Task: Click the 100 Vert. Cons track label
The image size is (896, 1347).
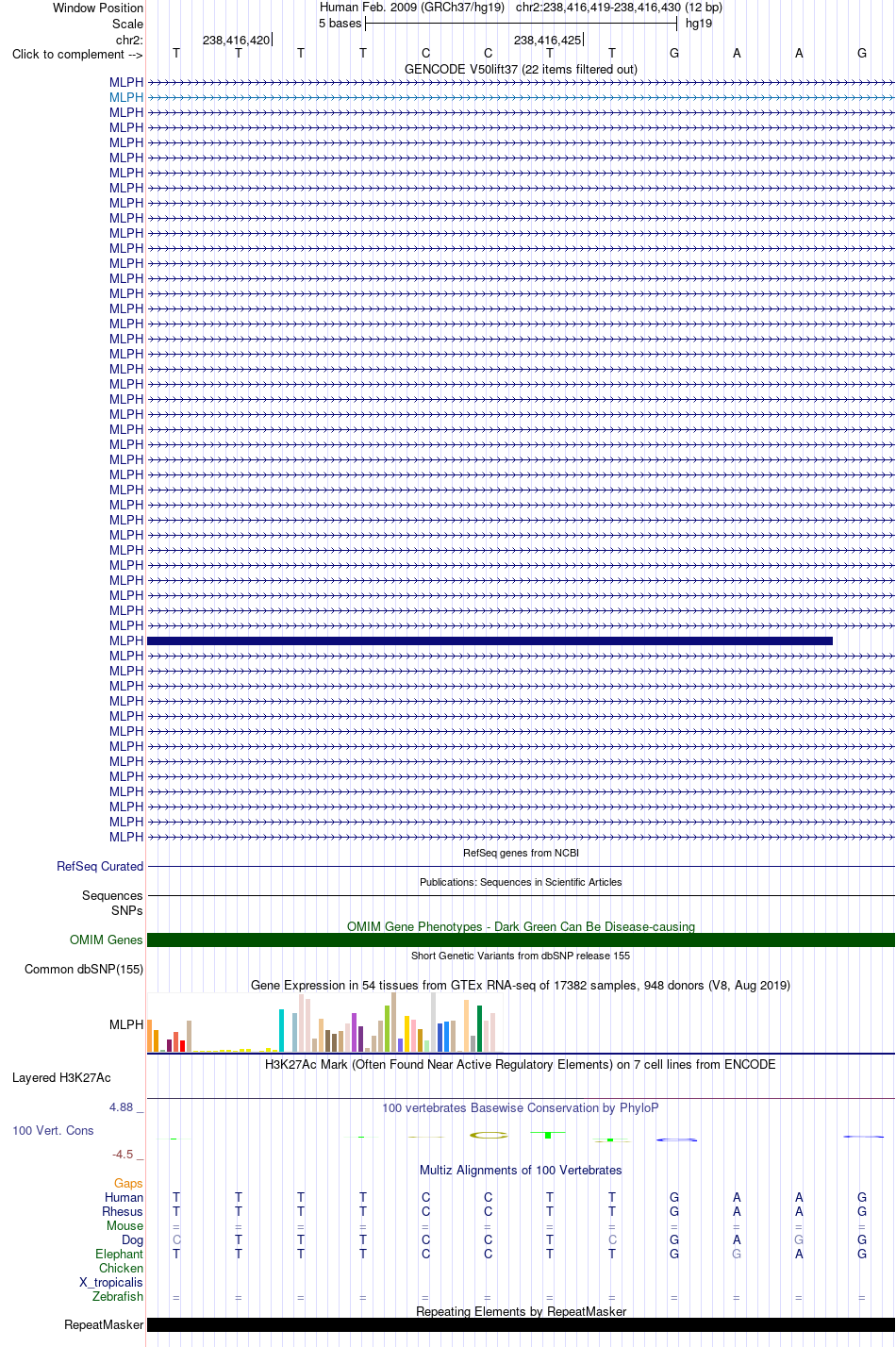Action: click(x=53, y=1130)
